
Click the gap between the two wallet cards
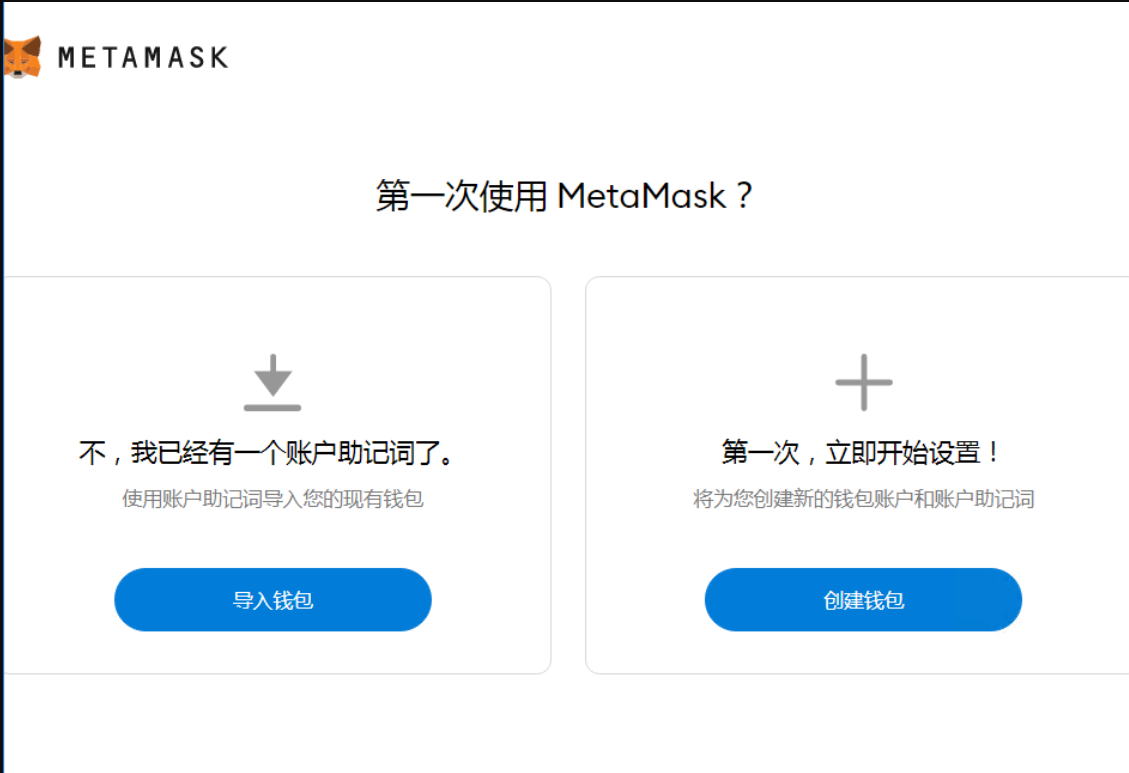[568, 475]
